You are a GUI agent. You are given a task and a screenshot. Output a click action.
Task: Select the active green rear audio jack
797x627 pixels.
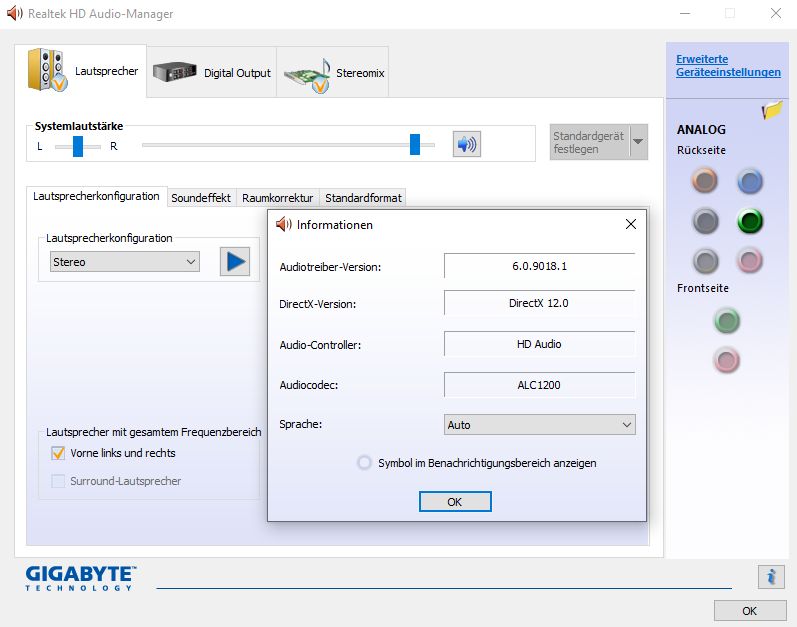pos(750,221)
